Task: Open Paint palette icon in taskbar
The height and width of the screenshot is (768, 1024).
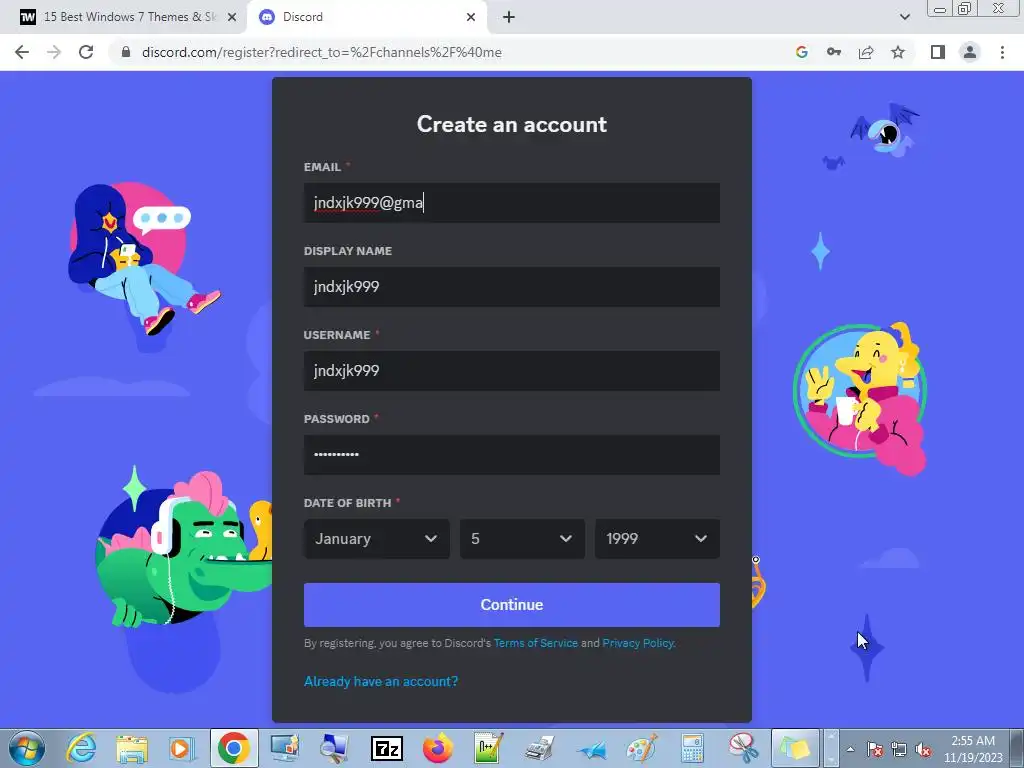Action: 642,748
